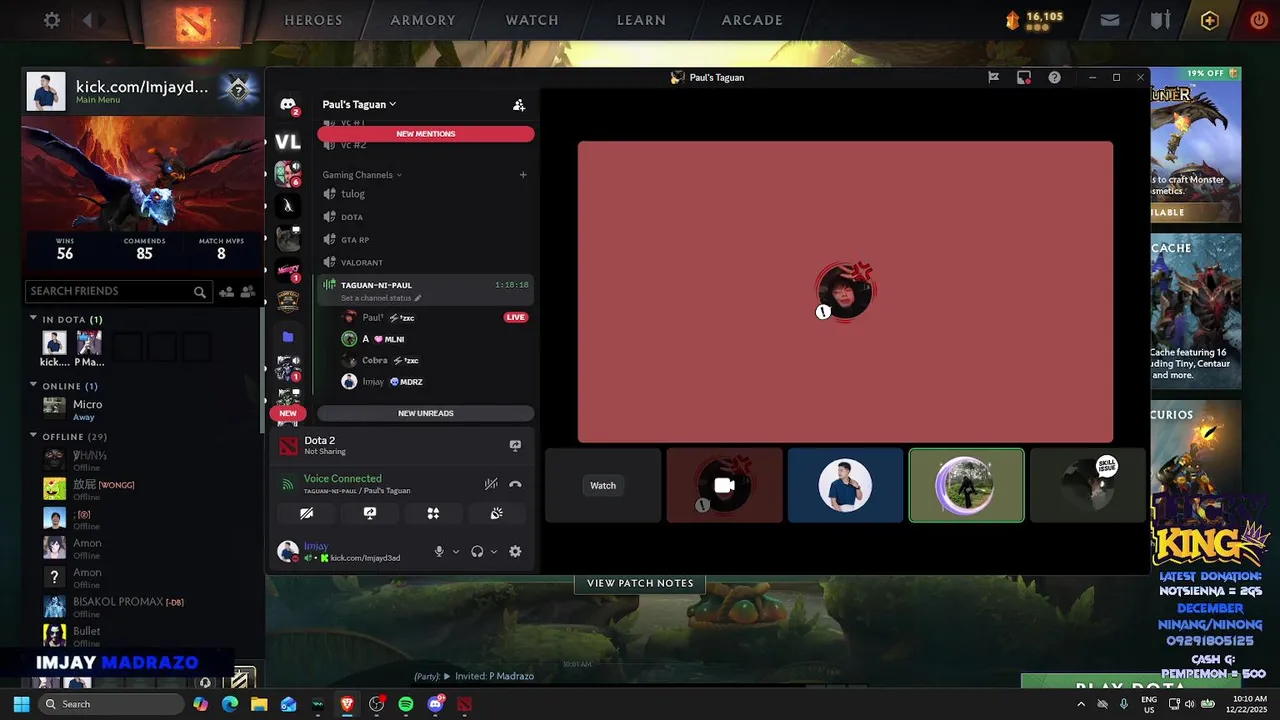Click the Dota shard balance 16,105
The width and height of the screenshot is (1280, 720).
pos(1044,17)
